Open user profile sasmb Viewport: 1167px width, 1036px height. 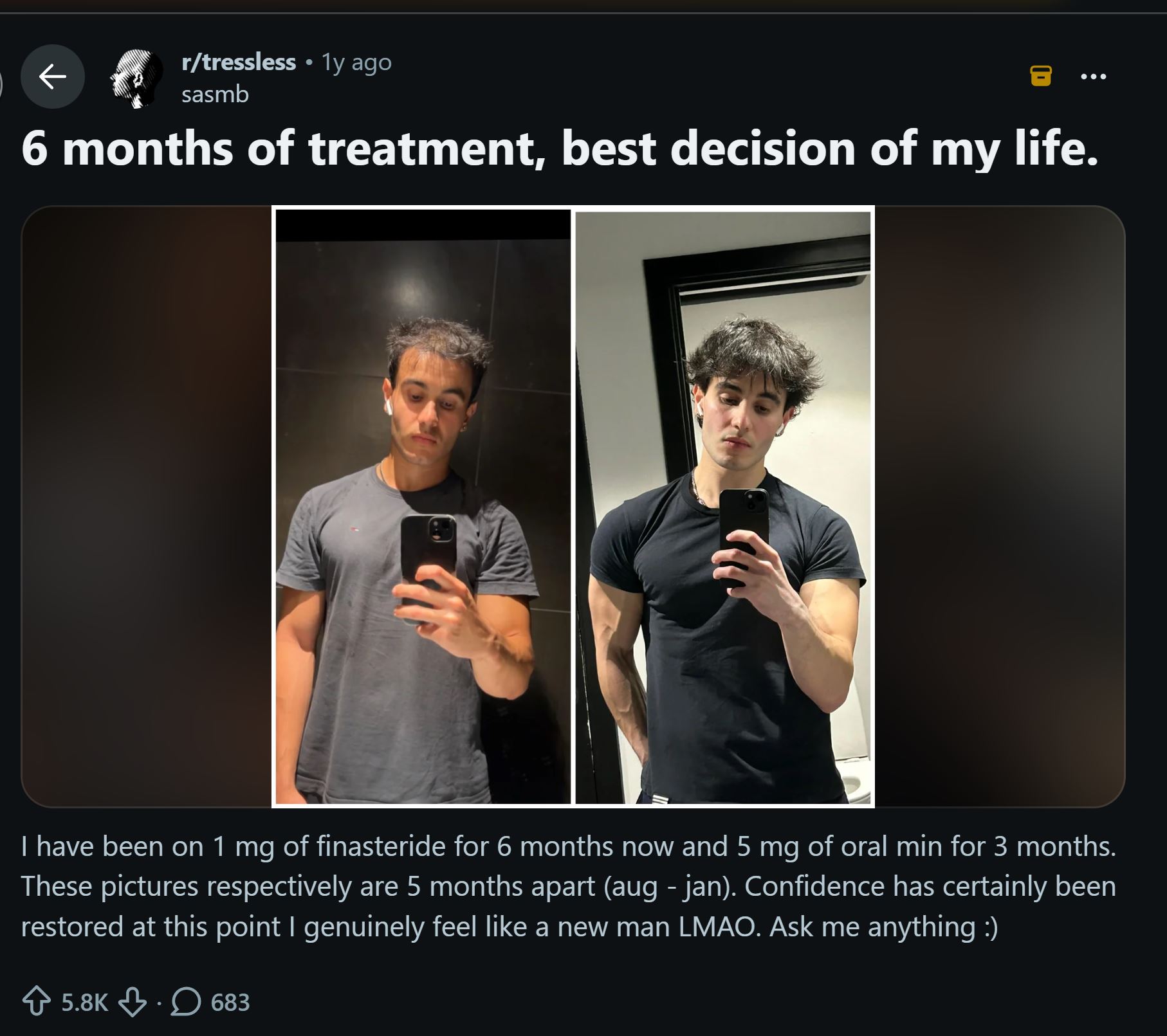[x=215, y=95]
